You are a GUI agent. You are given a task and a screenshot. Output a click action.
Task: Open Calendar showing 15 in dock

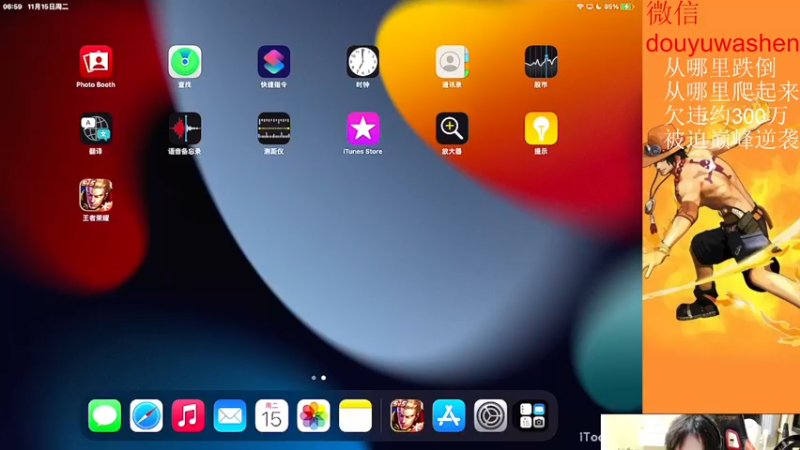272,416
